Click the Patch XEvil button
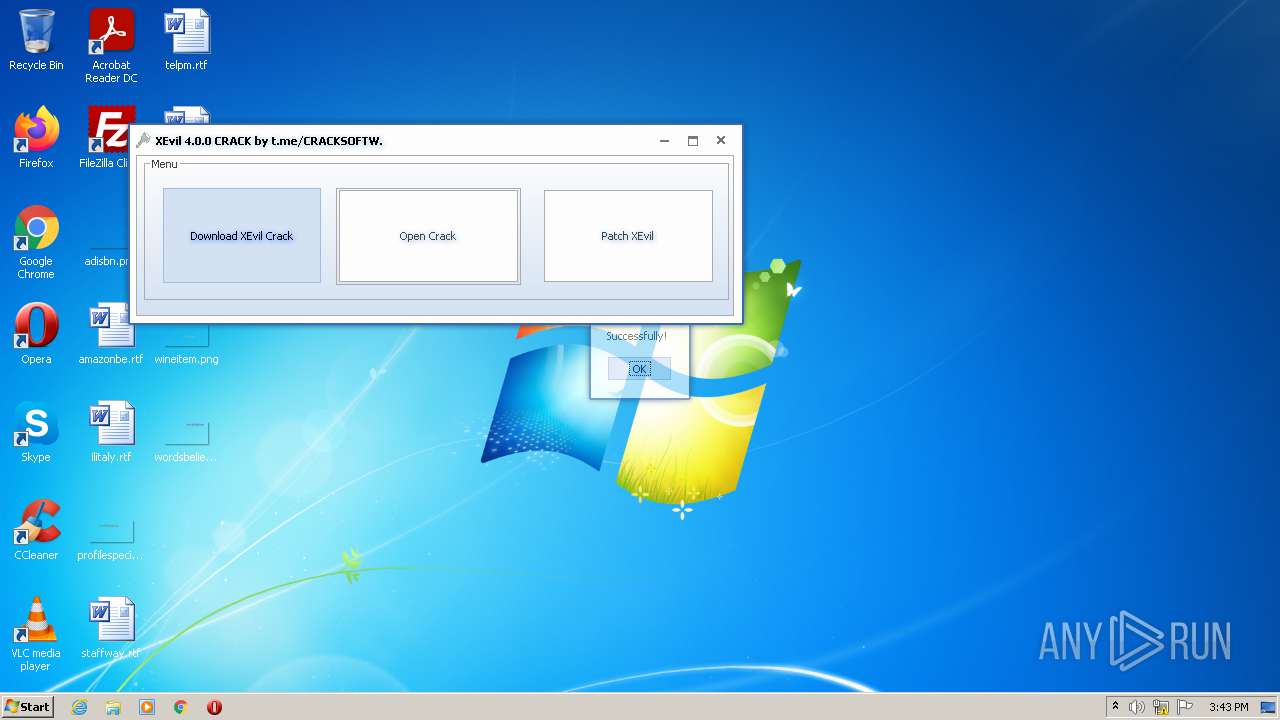This screenshot has height=720, width=1280. click(628, 236)
